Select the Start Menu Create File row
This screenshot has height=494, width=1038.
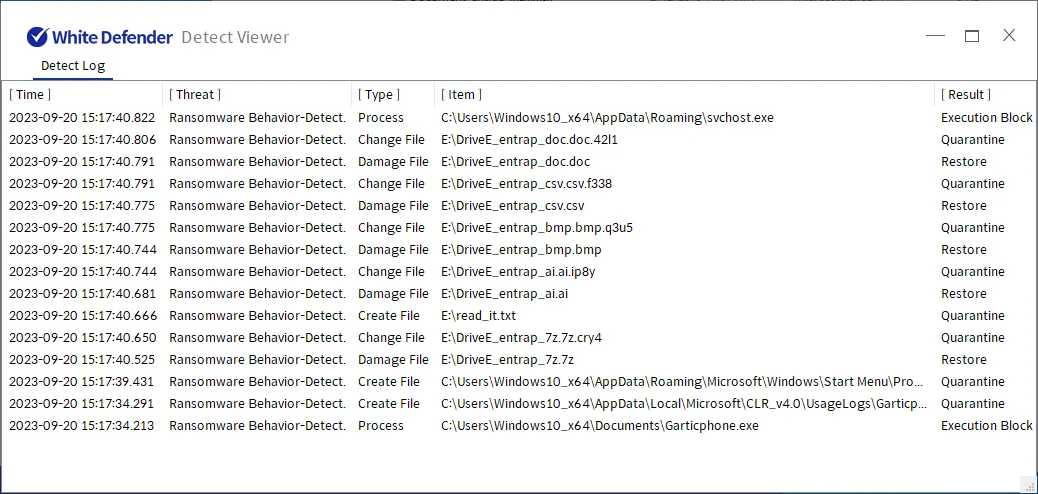pos(683,382)
